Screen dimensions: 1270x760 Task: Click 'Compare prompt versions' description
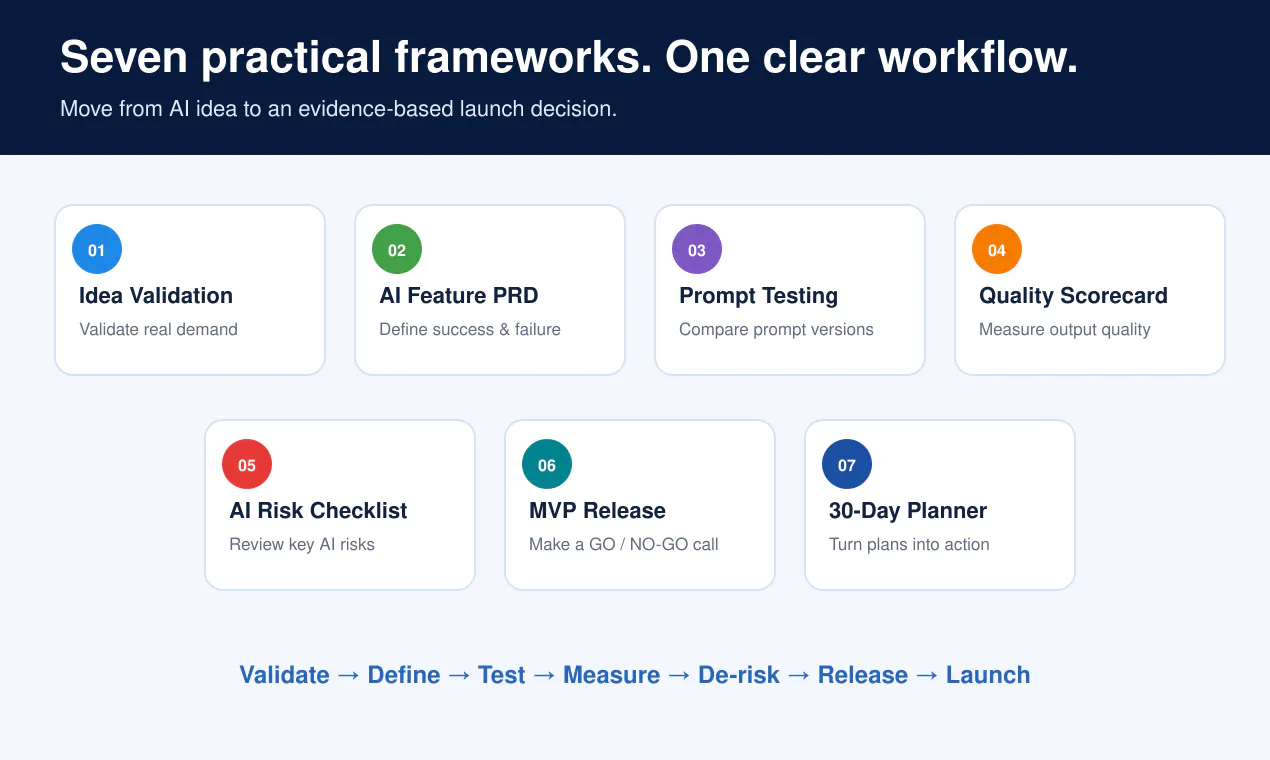point(777,330)
